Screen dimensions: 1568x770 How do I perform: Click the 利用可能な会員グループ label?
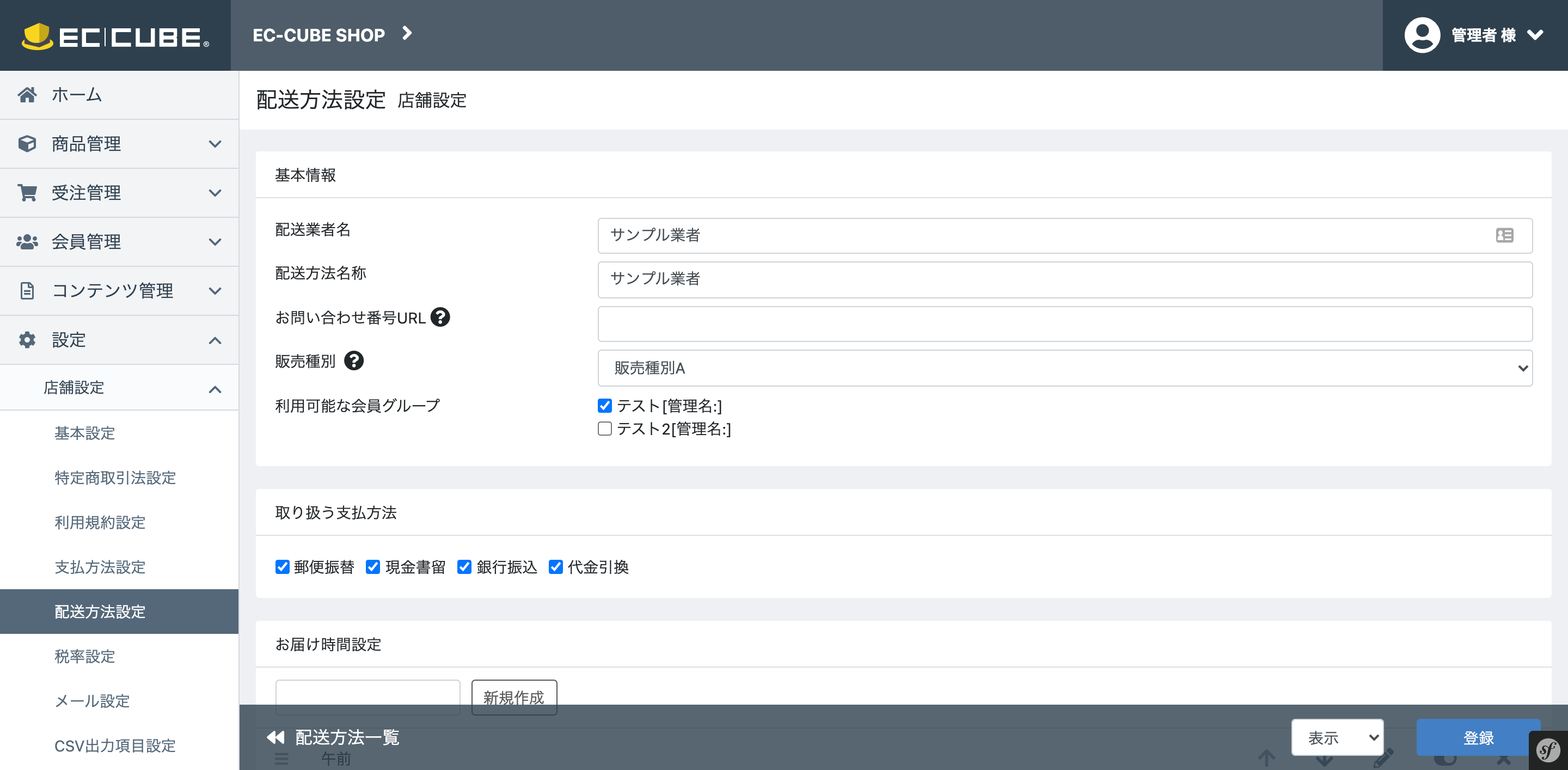(357, 405)
